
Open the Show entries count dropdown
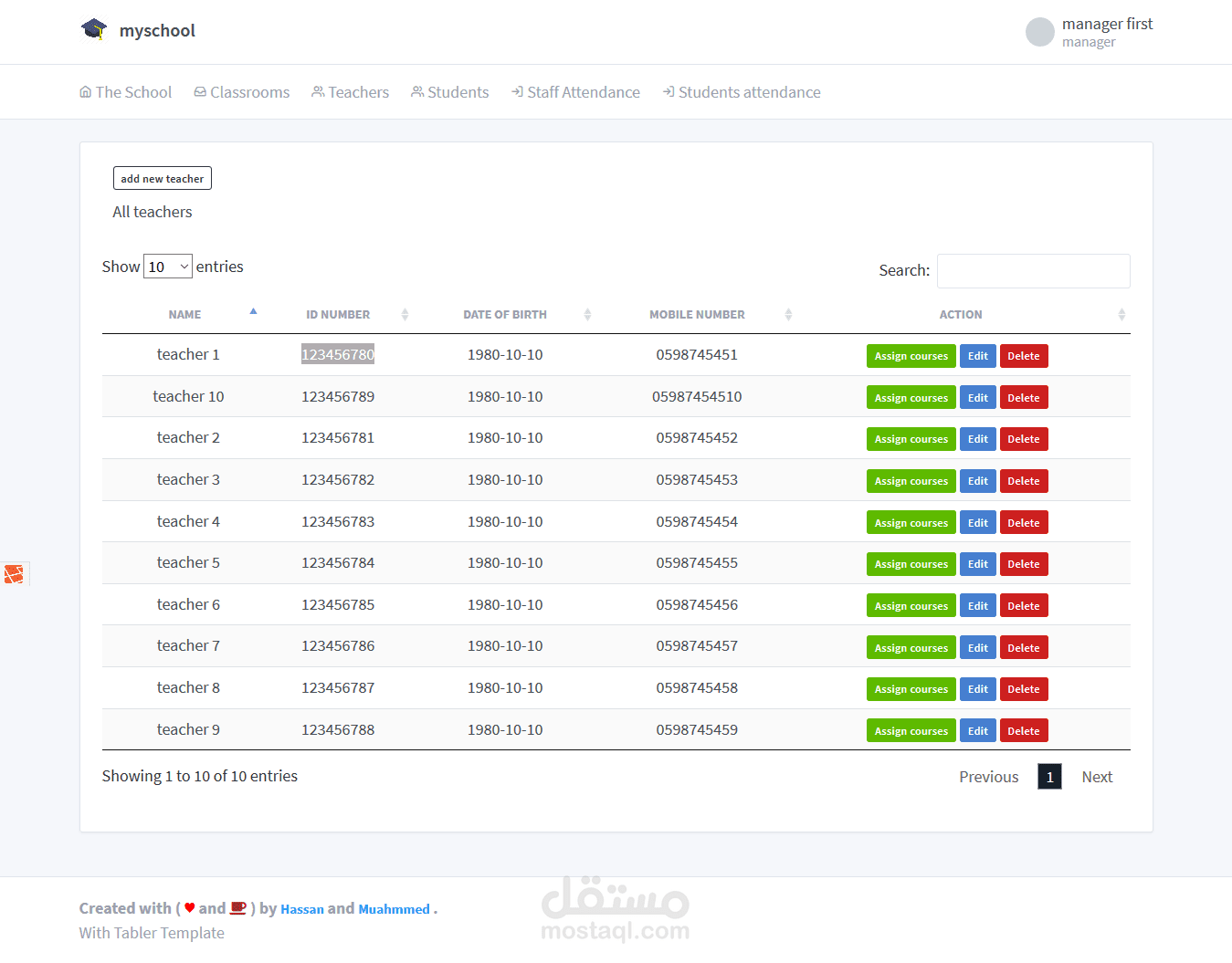(168, 267)
